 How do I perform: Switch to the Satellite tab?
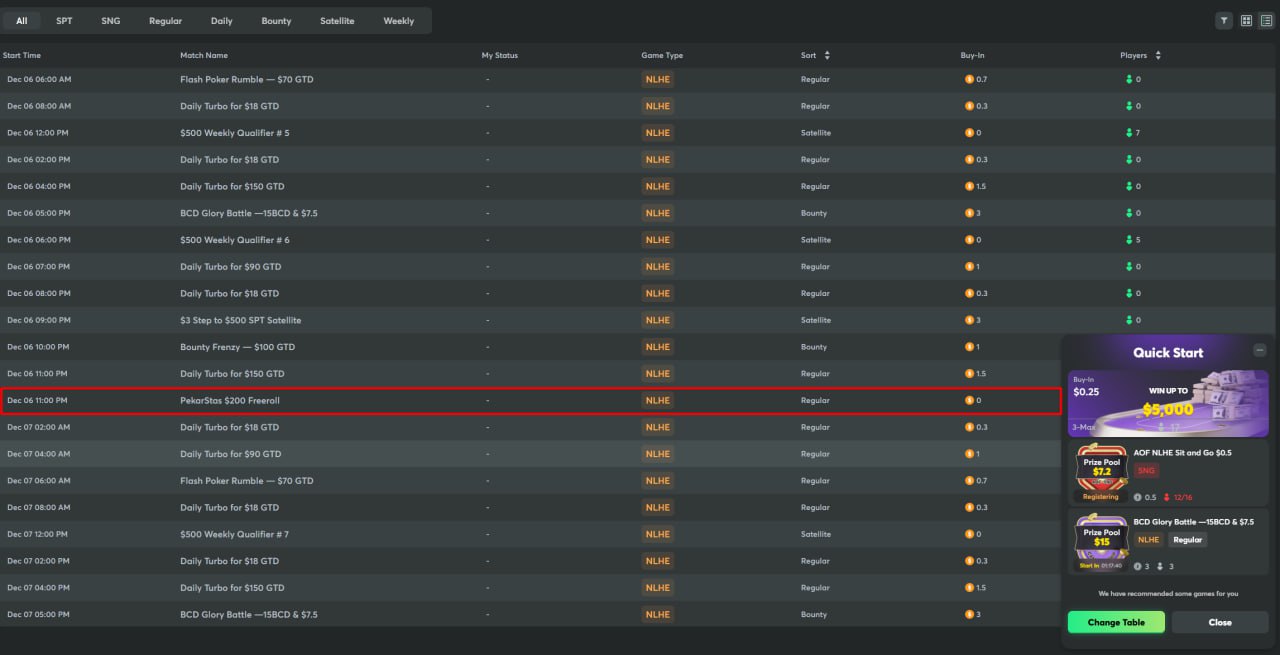point(337,21)
